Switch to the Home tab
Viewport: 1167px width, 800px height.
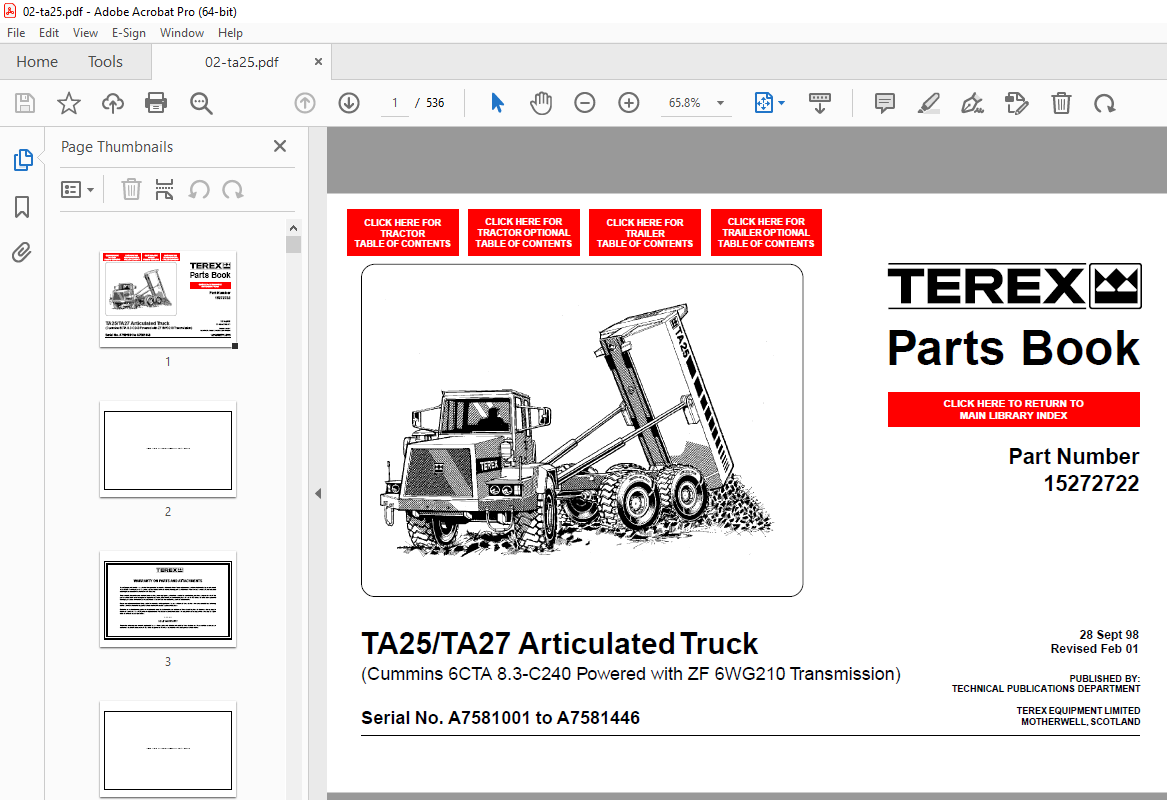click(37, 62)
